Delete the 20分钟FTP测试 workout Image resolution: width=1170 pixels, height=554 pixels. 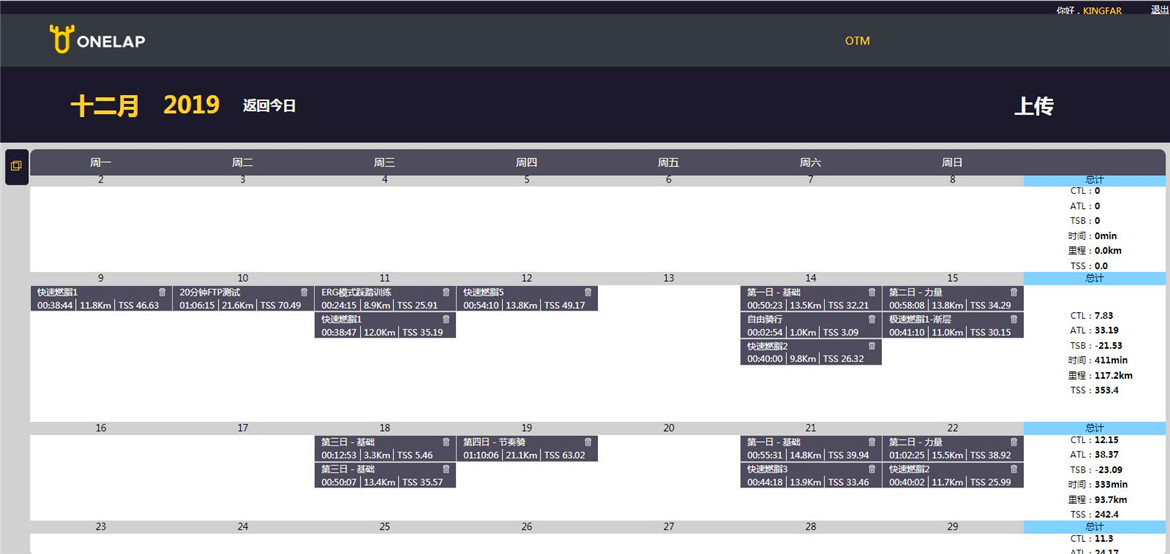(304, 292)
